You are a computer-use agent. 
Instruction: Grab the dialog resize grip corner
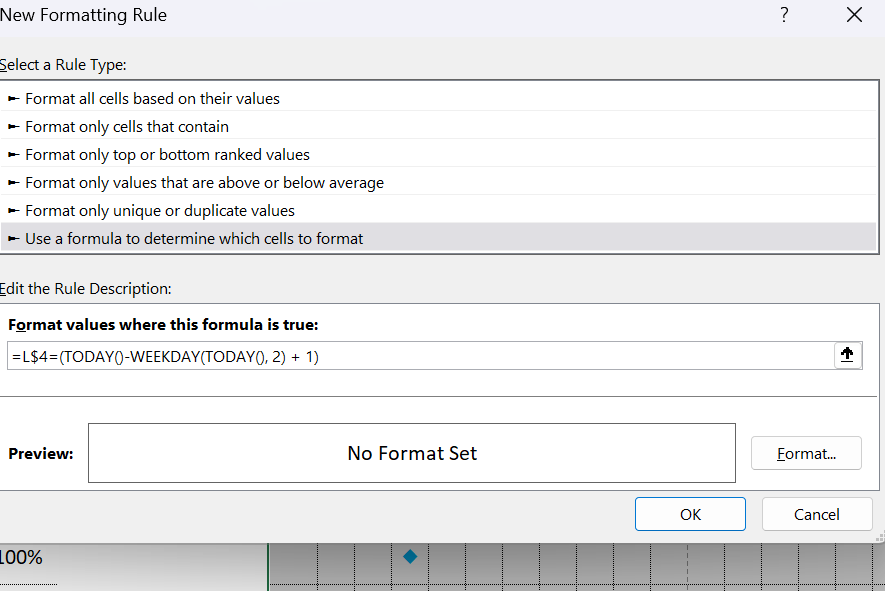pos(880,538)
